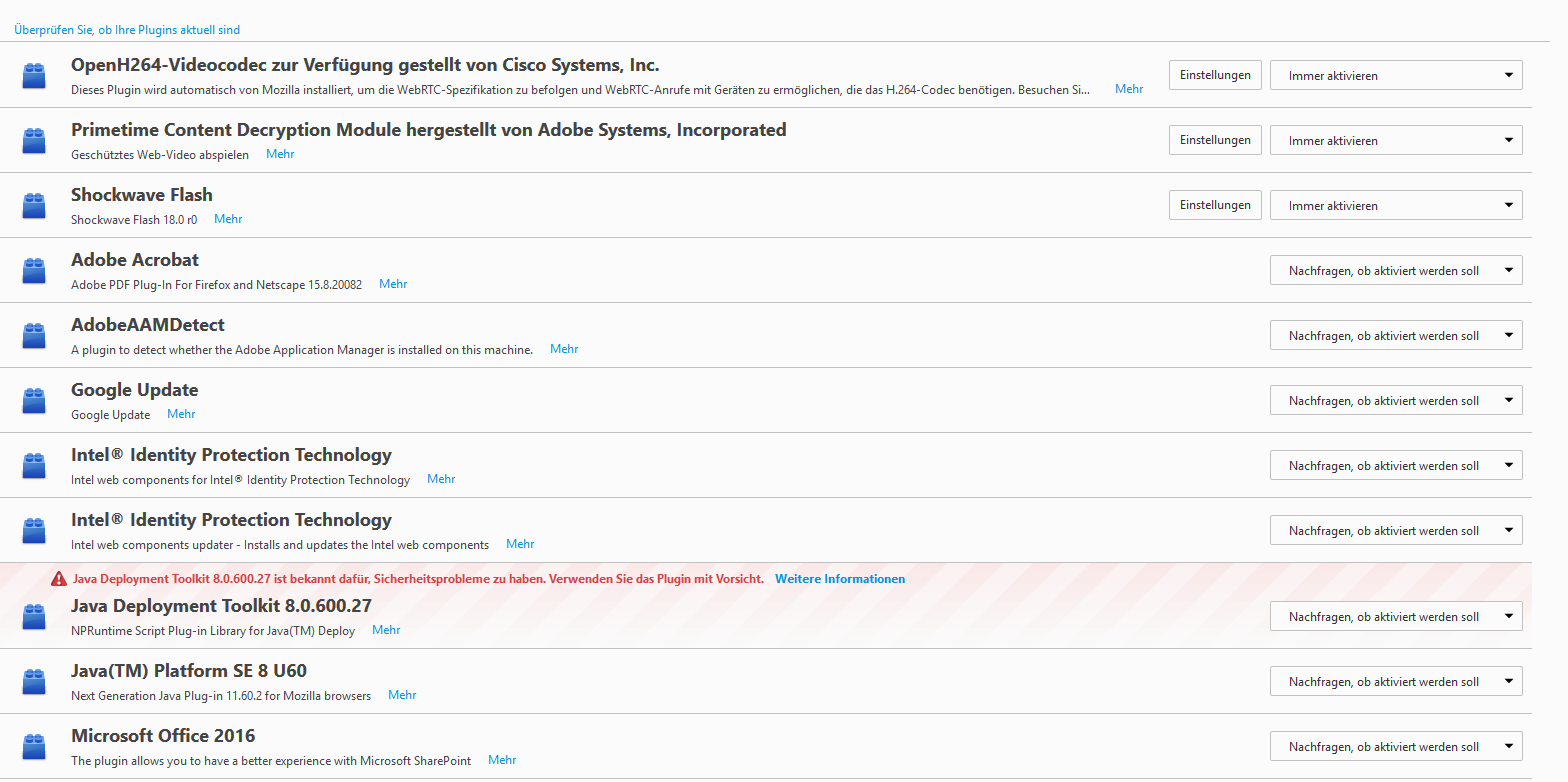Click the AdobeAAMDetect plugin brick icon
This screenshot has height=782, width=1568.
[x=34, y=336]
